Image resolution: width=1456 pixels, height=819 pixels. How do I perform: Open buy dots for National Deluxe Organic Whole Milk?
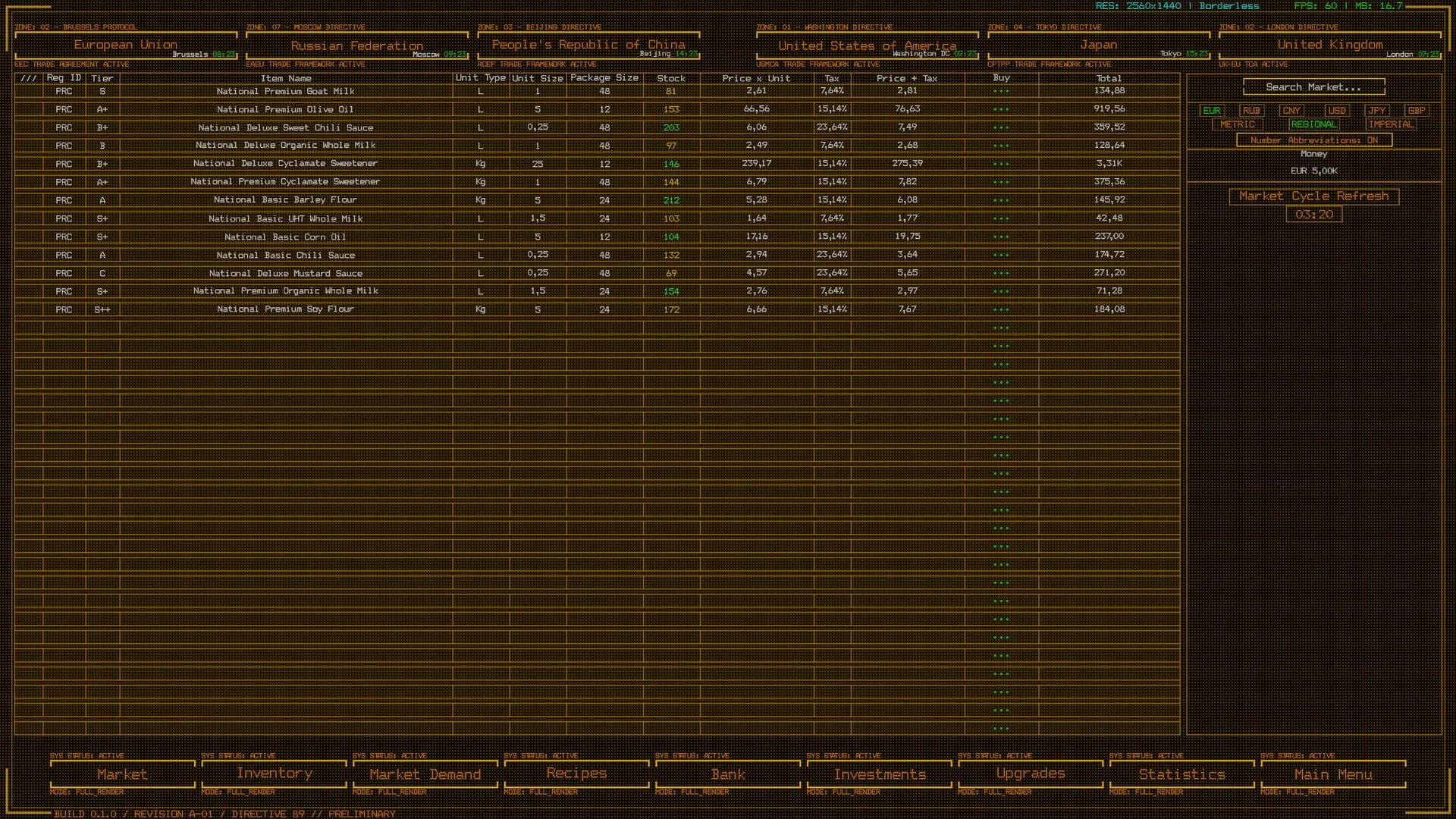[x=1001, y=146]
